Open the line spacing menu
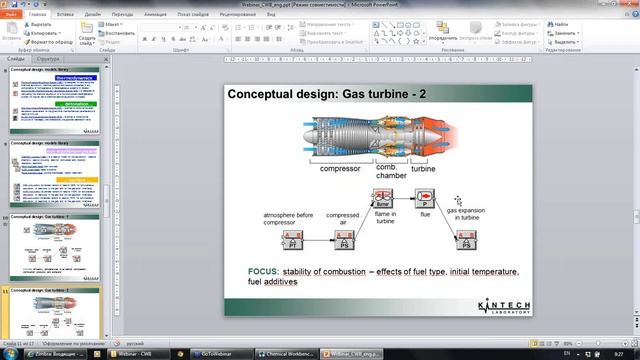 [x=291, y=28]
